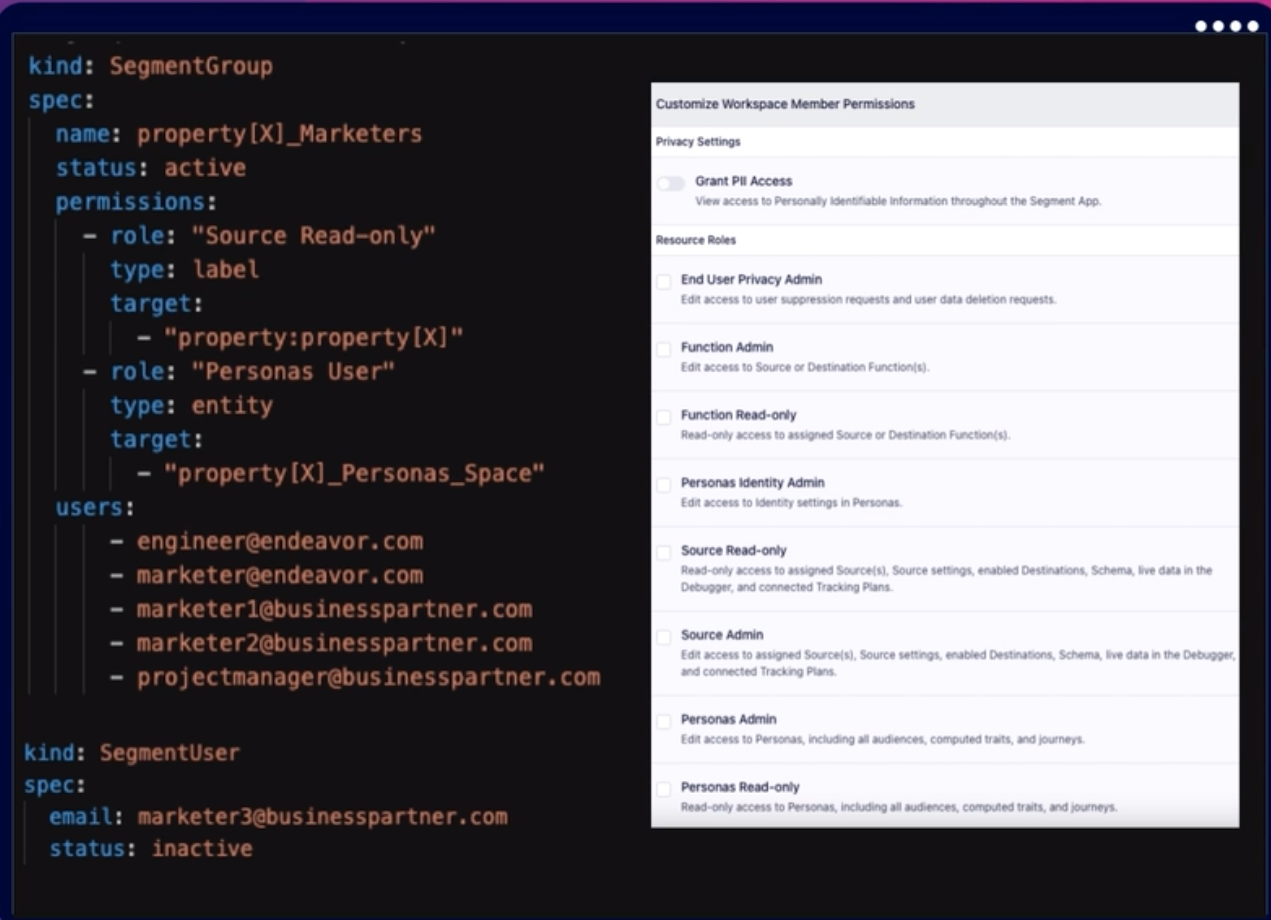
Task: Click the role "Personas User" code line
Action: pyautogui.click(x=239, y=372)
